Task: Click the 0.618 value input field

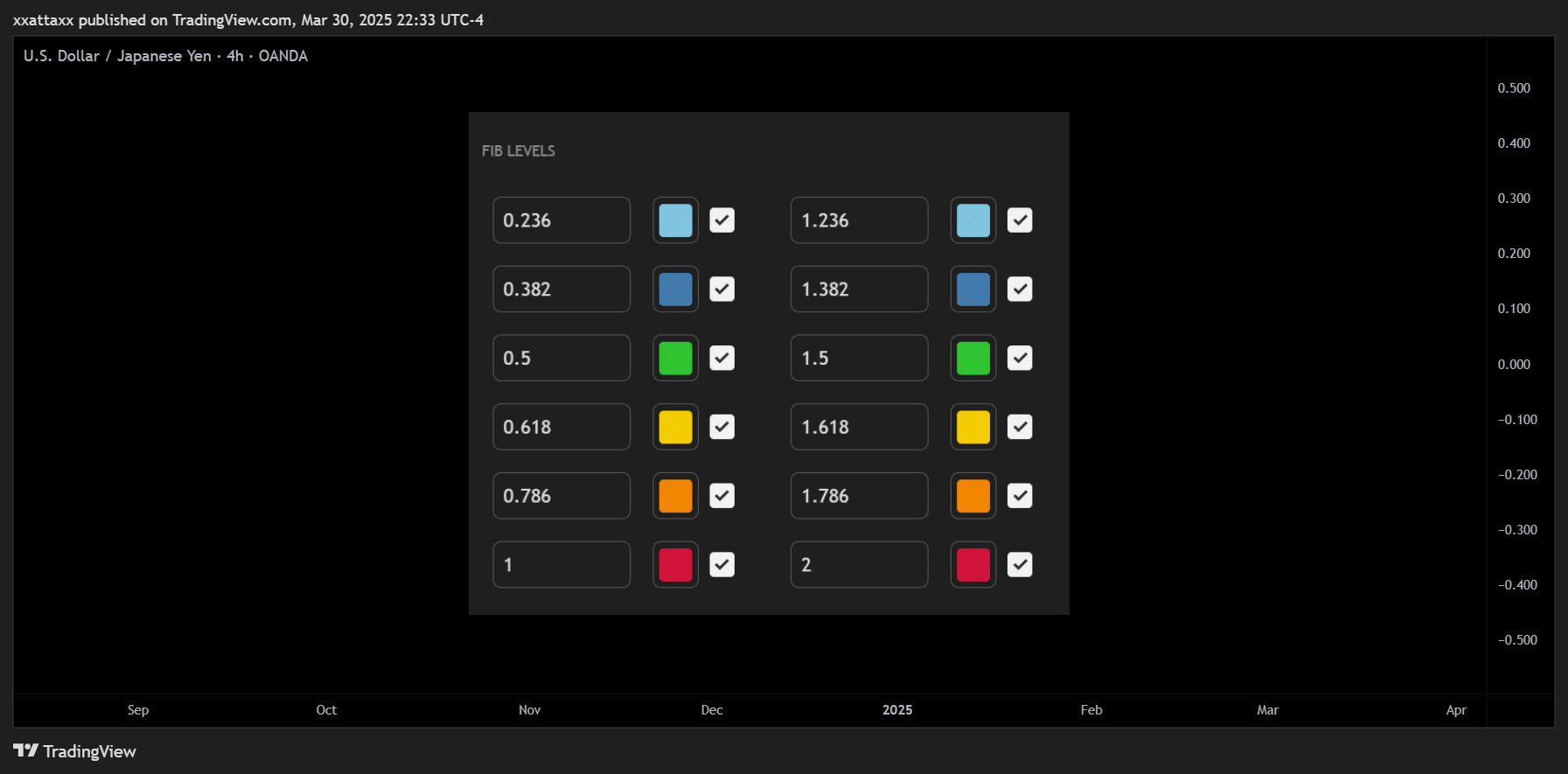Action: pos(561,427)
